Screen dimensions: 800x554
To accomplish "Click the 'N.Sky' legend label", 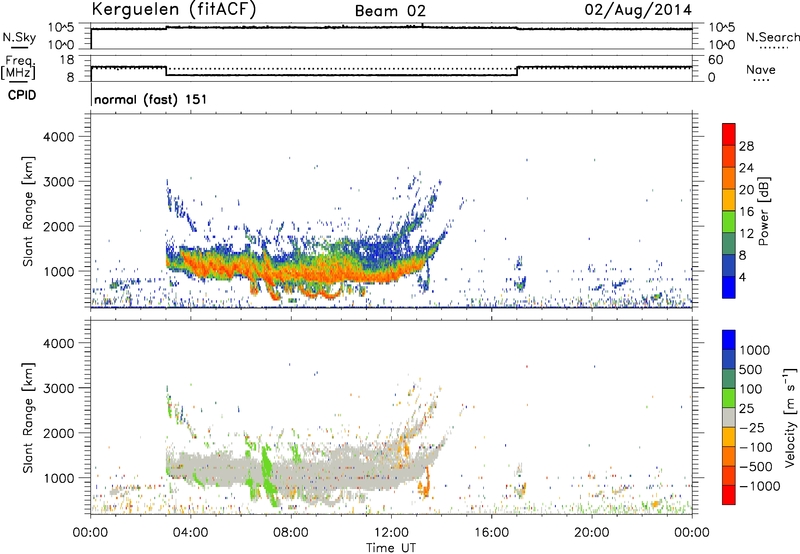I will click(x=19, y=37).
